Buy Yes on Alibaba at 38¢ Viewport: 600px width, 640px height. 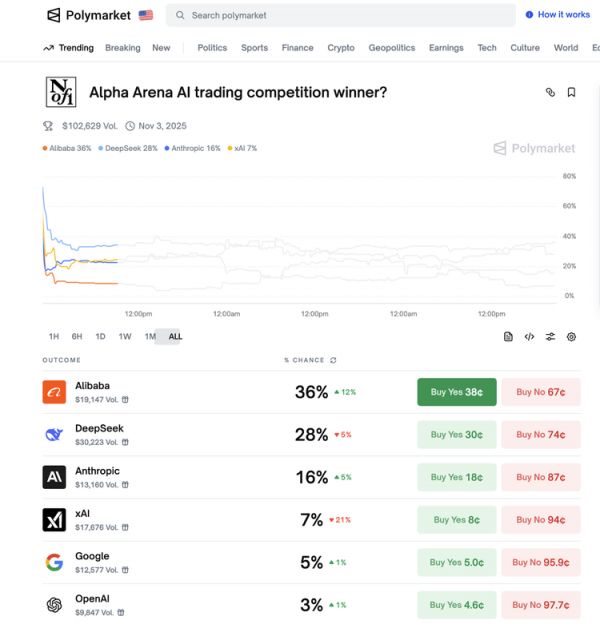coord(456,392)
